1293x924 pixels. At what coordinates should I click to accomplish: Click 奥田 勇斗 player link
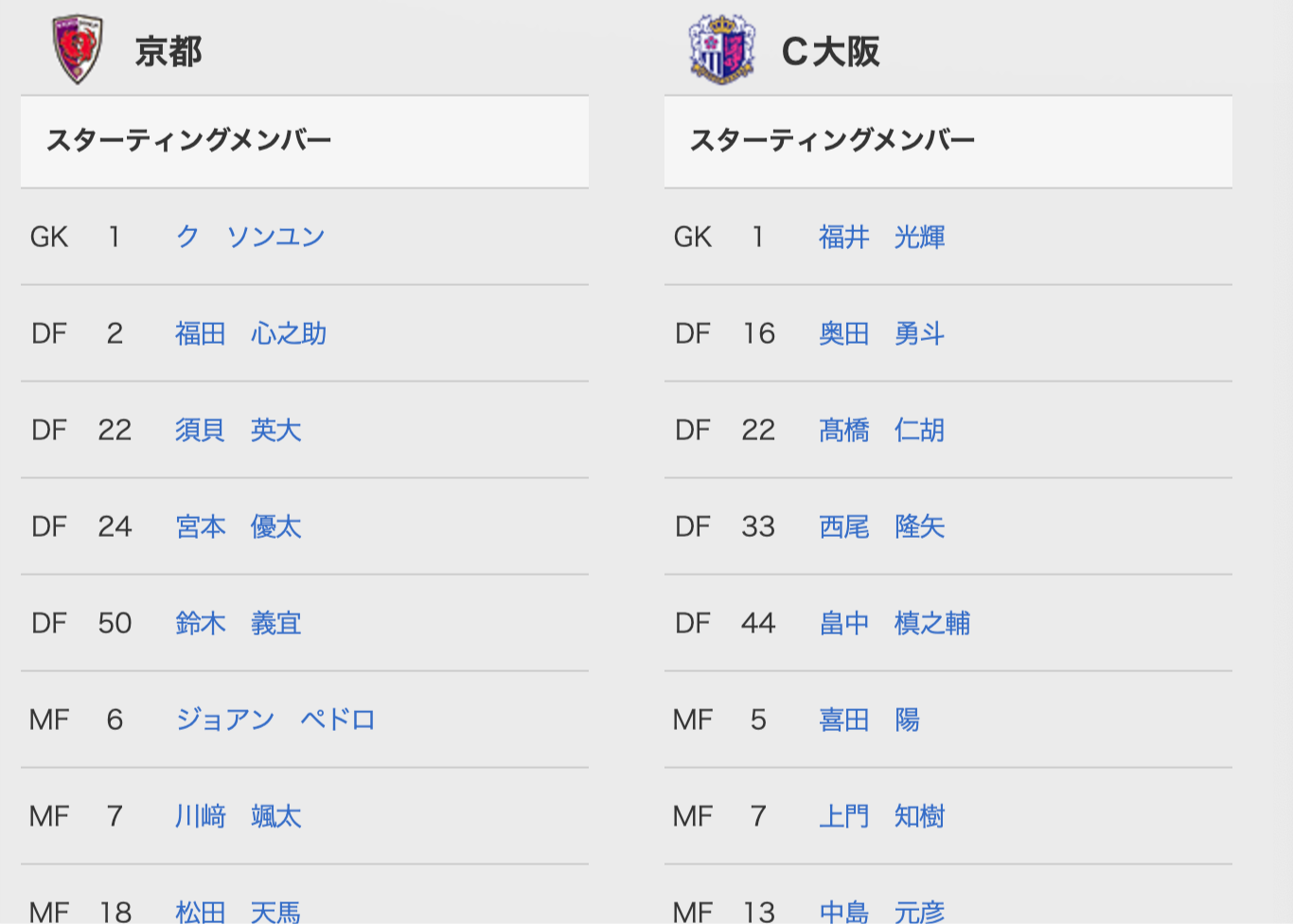click(x=882, y=333)
